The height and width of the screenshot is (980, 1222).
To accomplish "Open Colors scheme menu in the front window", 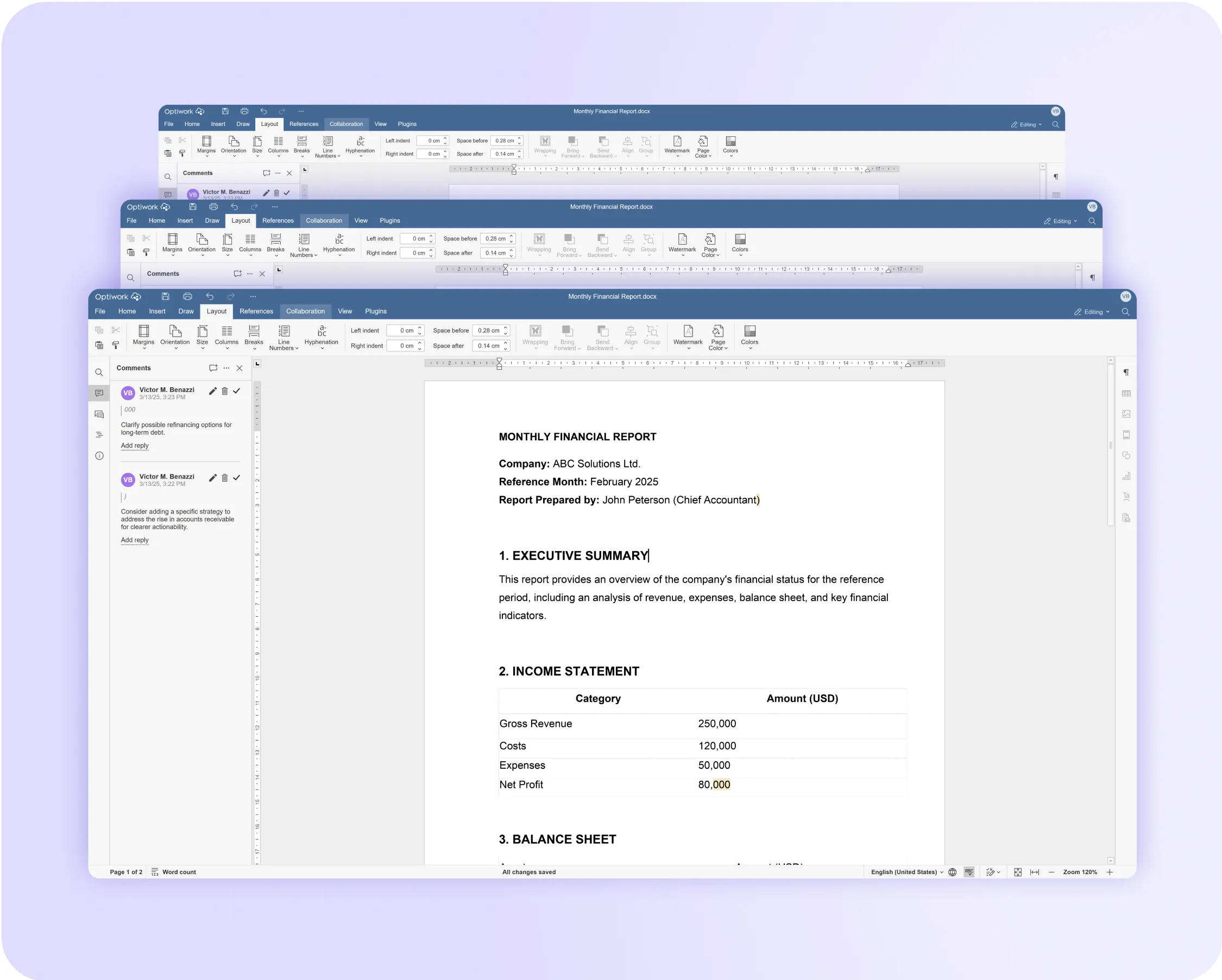I will click(749, 337).
